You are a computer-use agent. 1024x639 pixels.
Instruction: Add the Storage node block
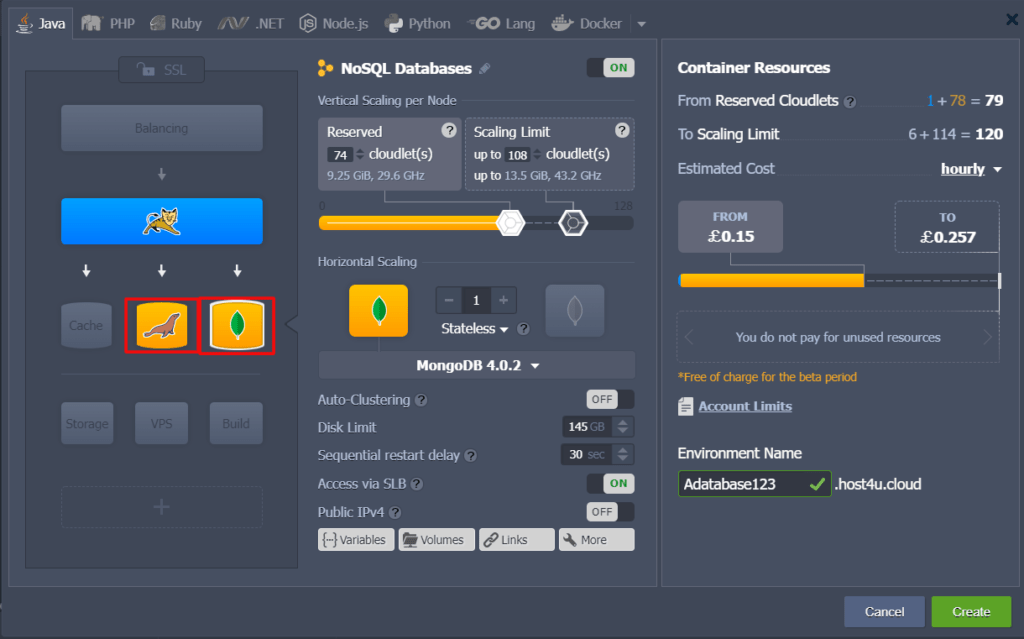click(x=87, y=423)
